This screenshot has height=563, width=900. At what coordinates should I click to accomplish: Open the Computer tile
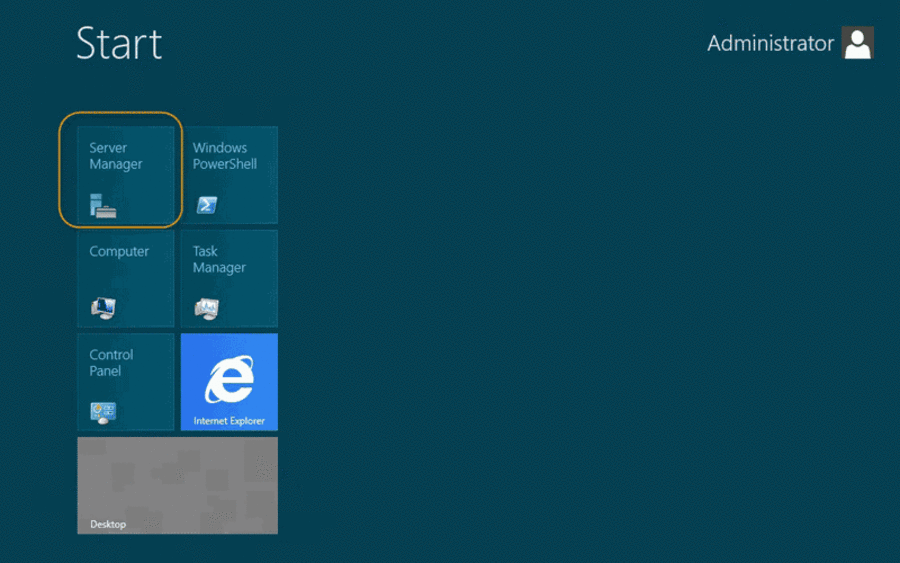126,278
